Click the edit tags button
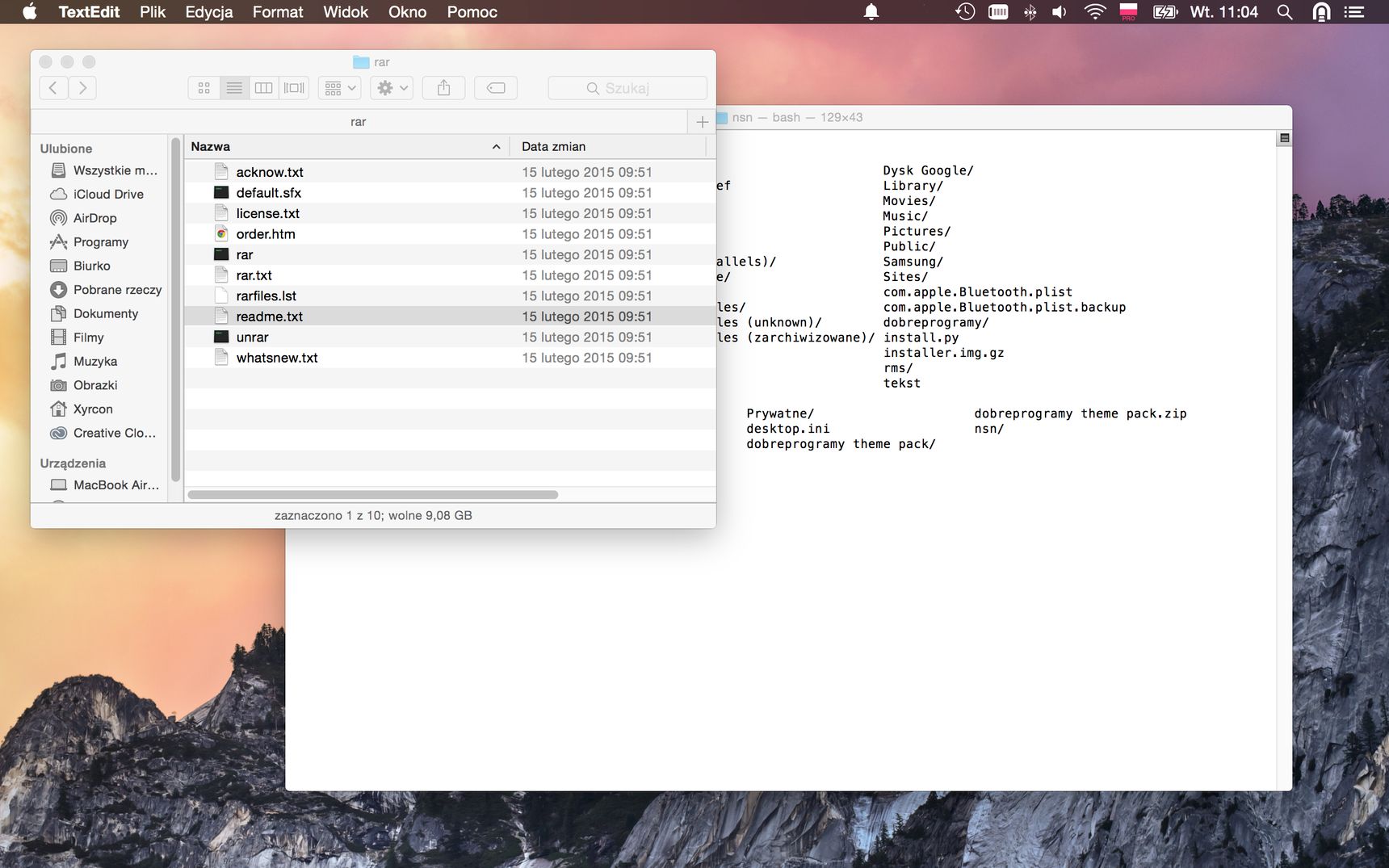This screenshot has width=1389, height=868. pyautogui.click(x=496, y=88)
